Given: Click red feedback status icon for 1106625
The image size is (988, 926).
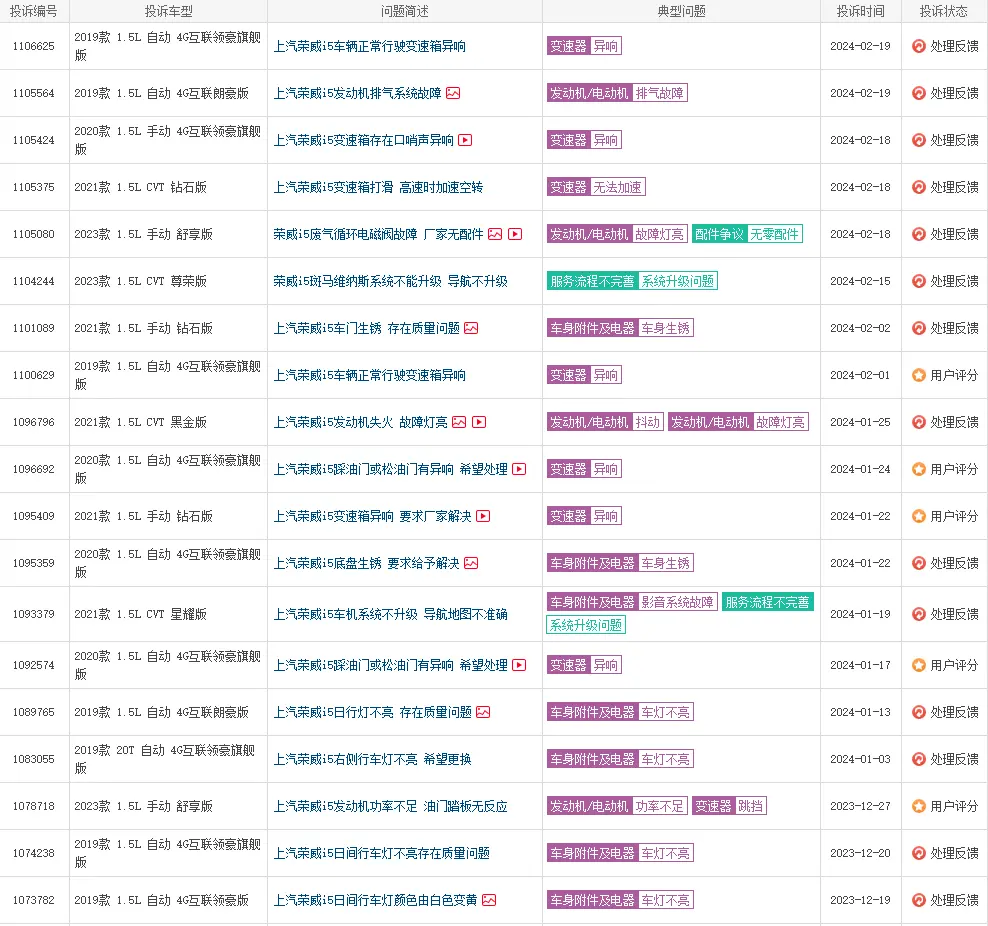Looking at the screenshot, I should 919,46.
